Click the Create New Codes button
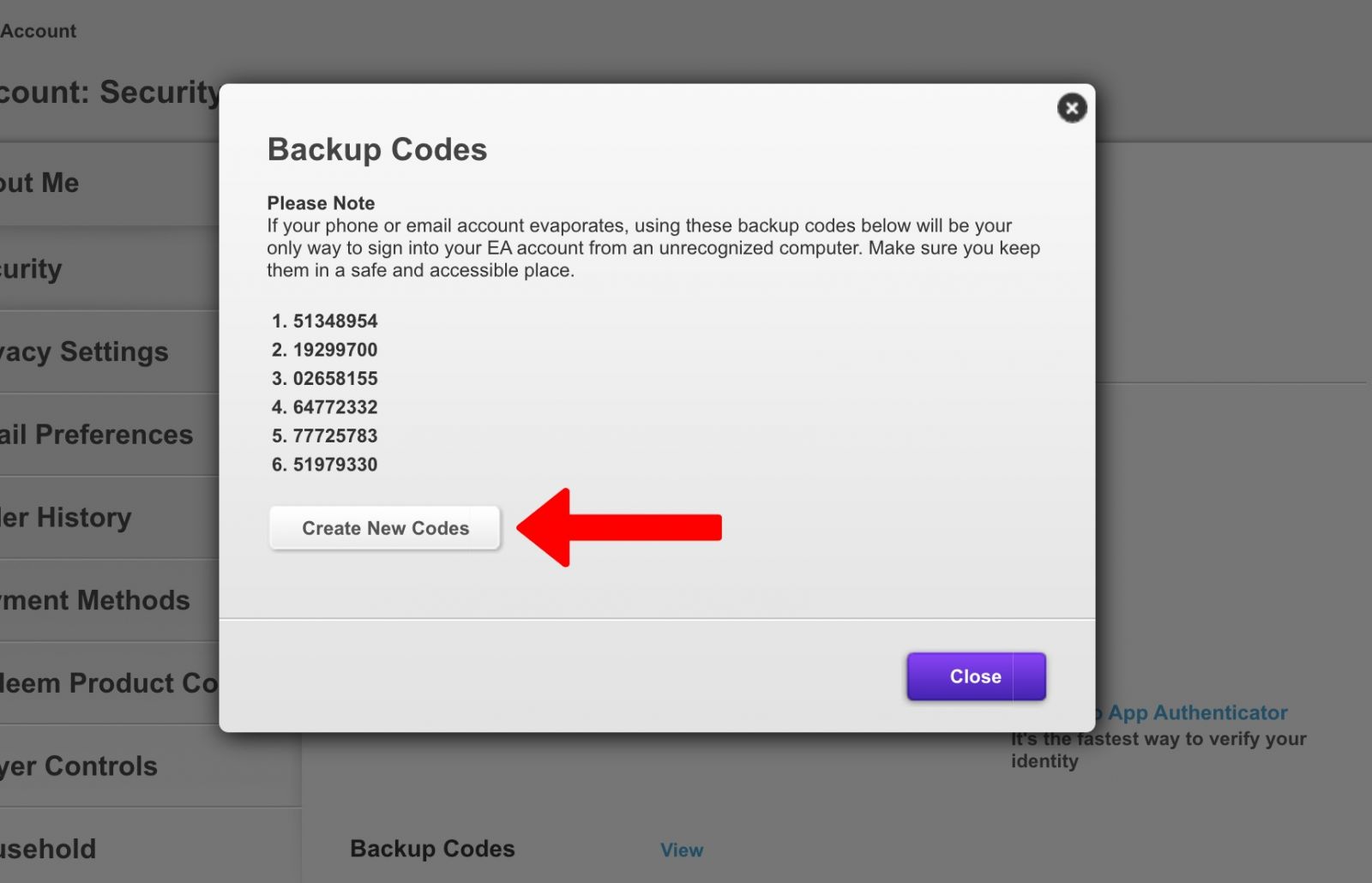1372x883 pixels. tap(384, 528)
